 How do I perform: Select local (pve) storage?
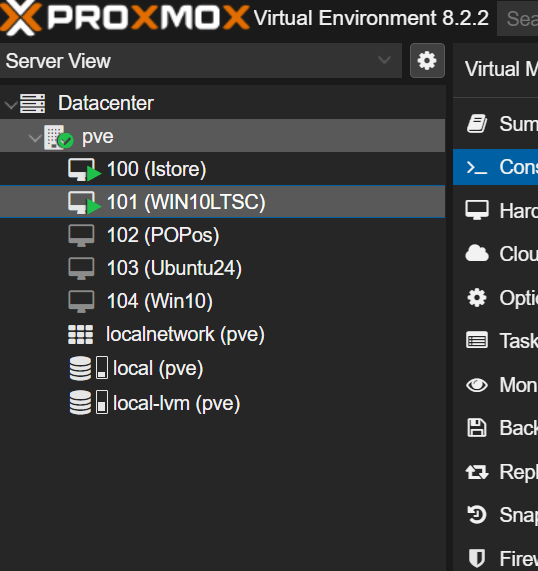tap(222, 368)
